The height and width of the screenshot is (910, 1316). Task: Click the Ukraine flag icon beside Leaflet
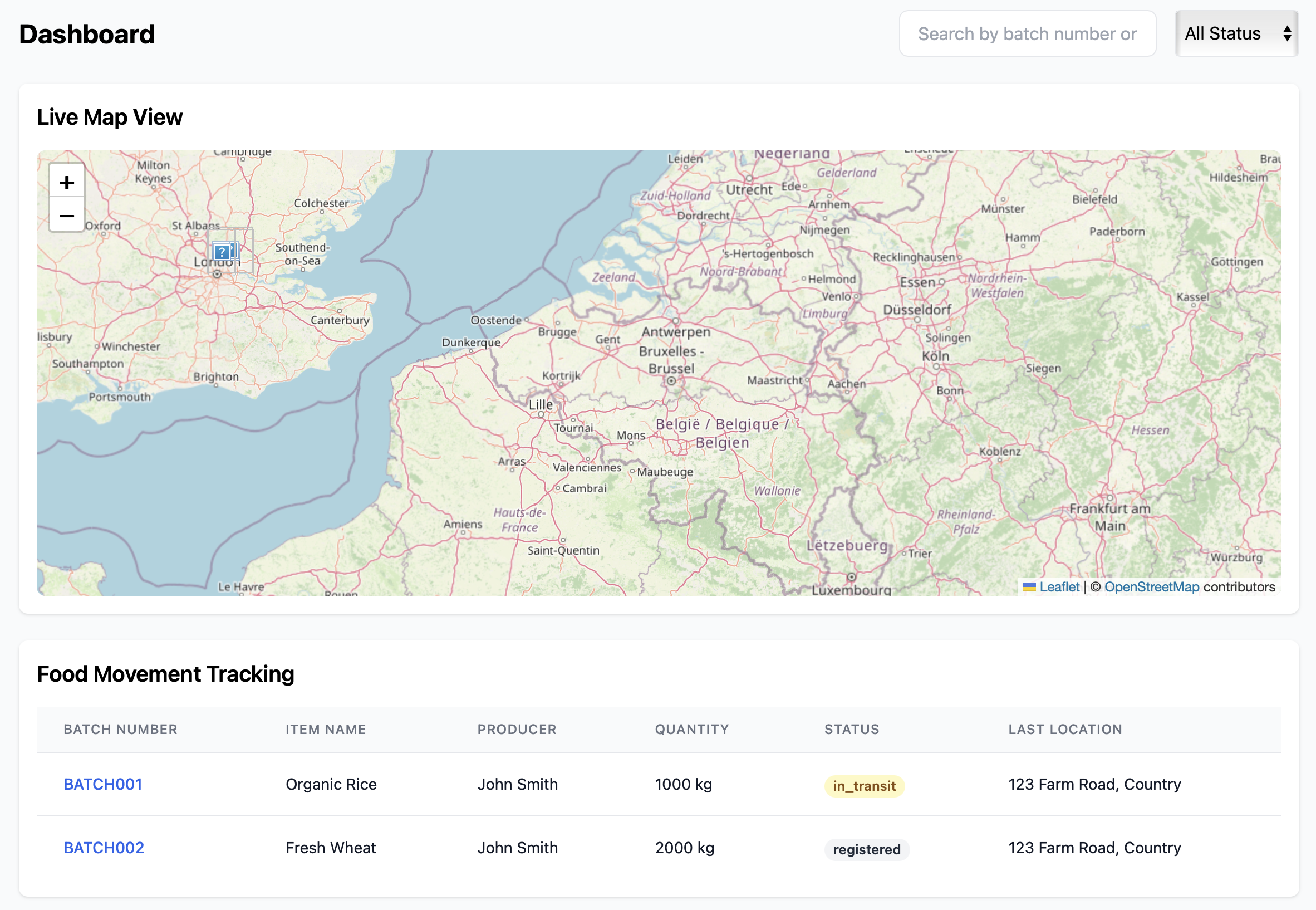click(x=1029, y=587)
